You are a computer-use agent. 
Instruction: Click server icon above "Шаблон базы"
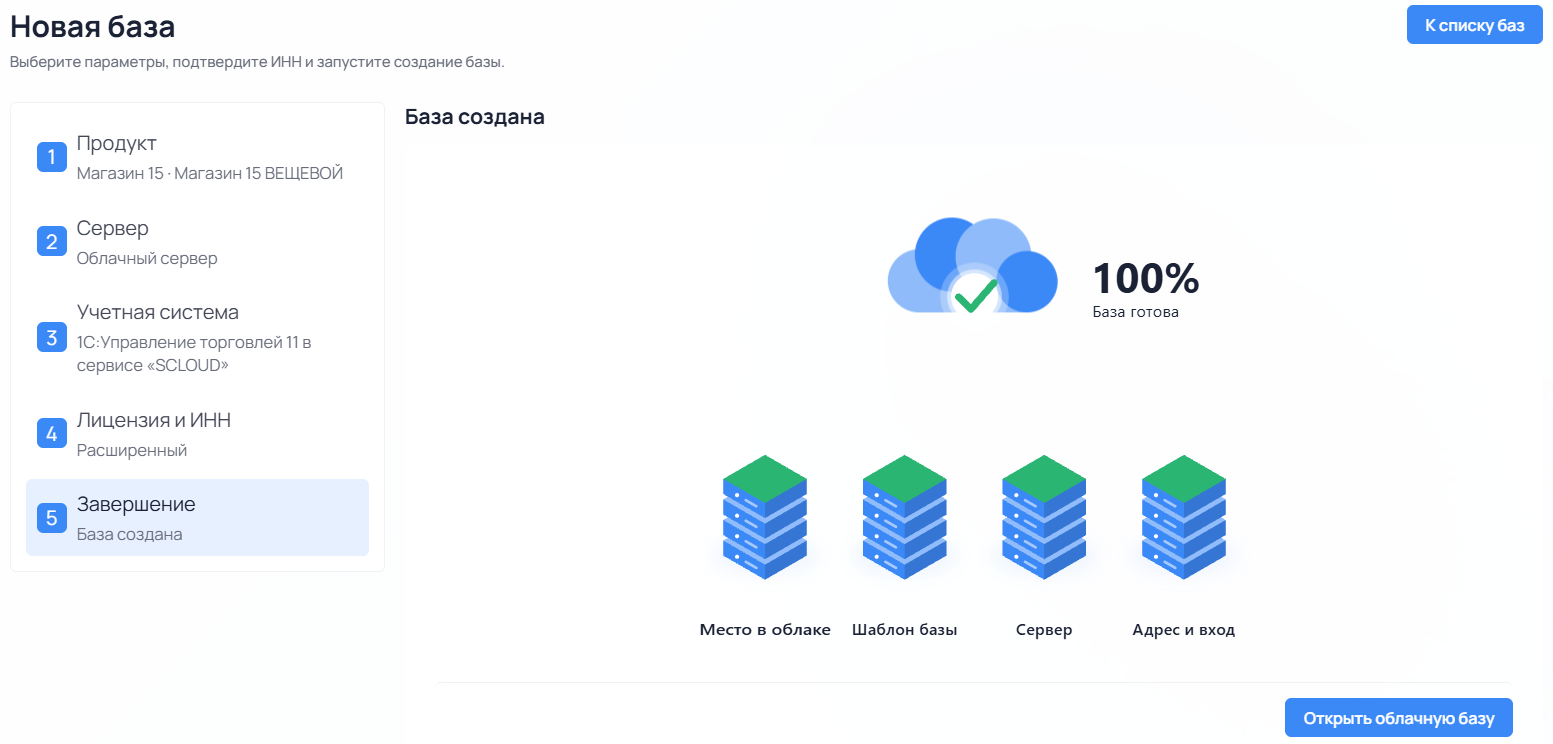coord(905,517)
